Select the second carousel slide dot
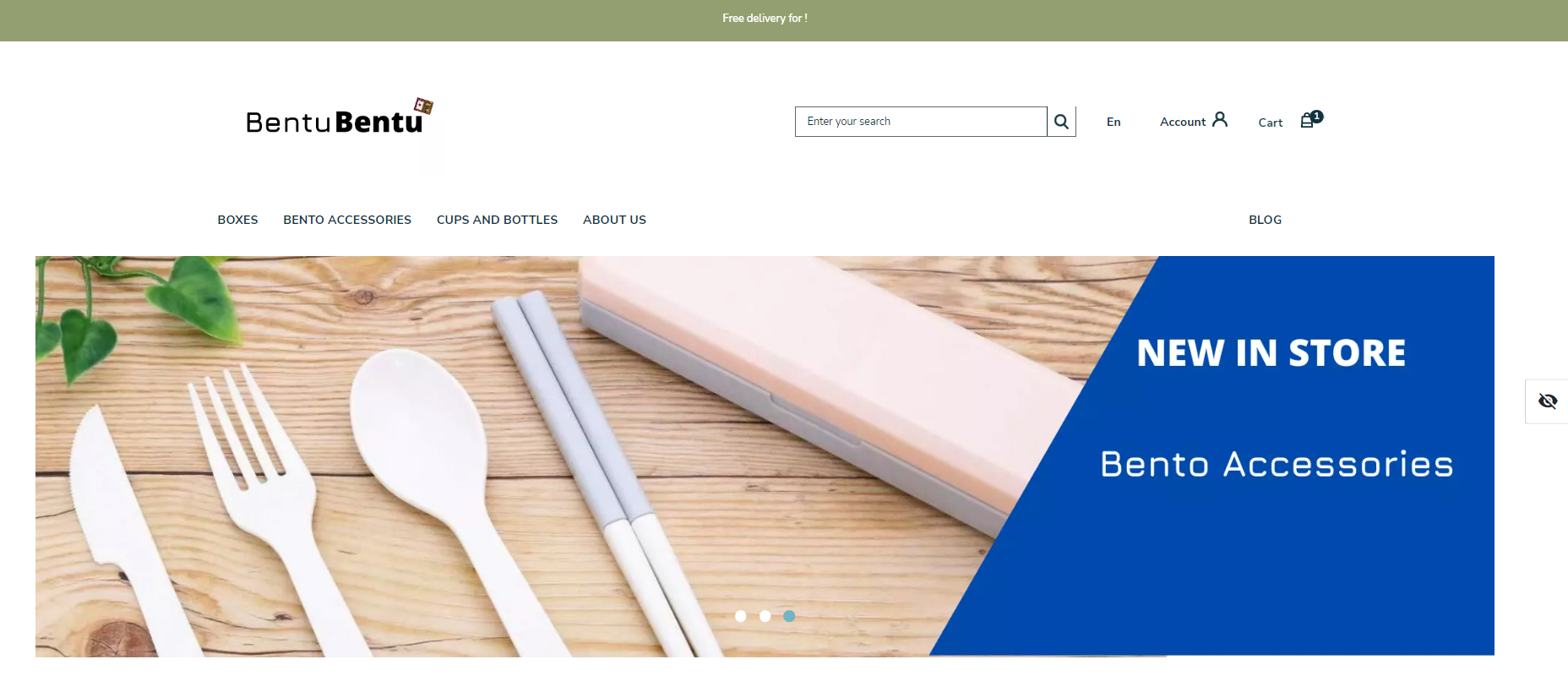This screenshot has height=681, width=1568. click(765, 616)
